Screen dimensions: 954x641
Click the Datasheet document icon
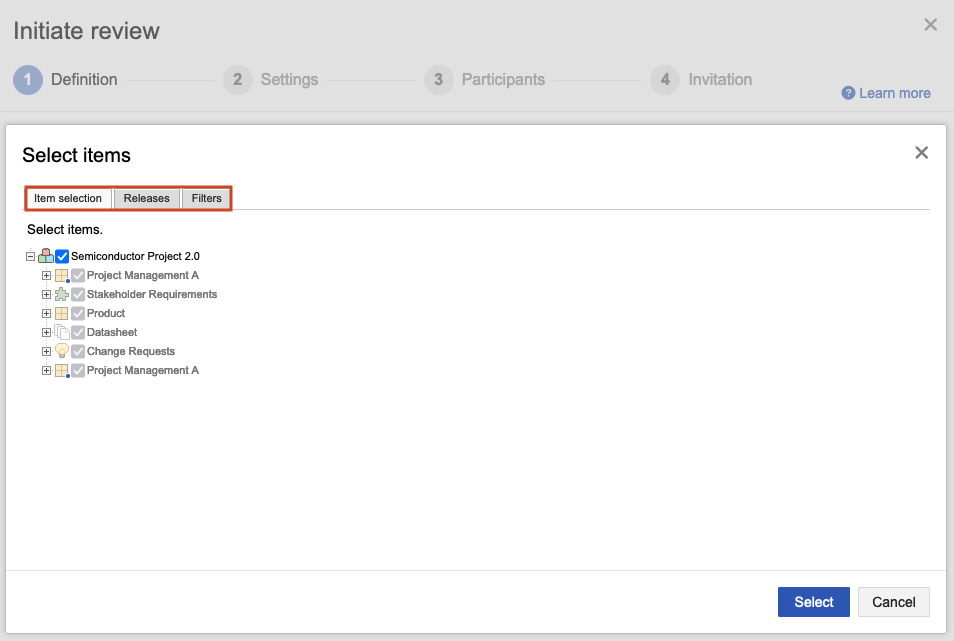pyautogui.click(x=62, y=333)
